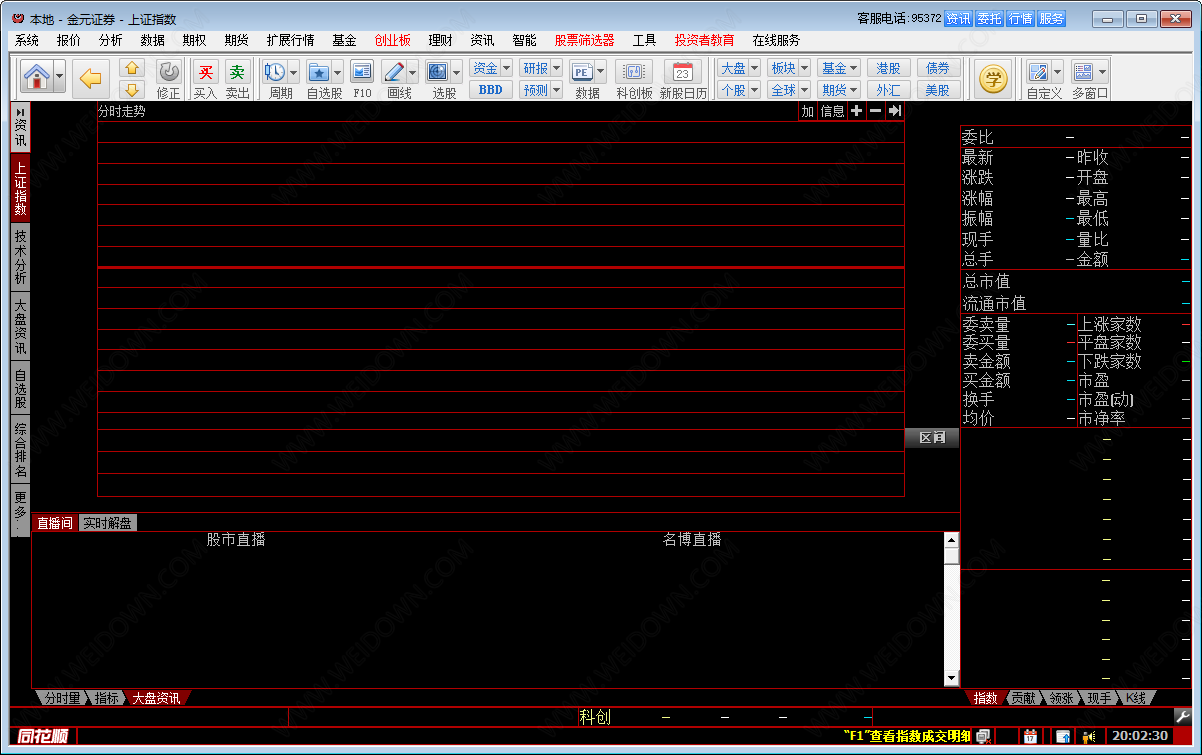Click the 修正 correction icon
Screen dimensions: 1202x755
coord(168,72)
